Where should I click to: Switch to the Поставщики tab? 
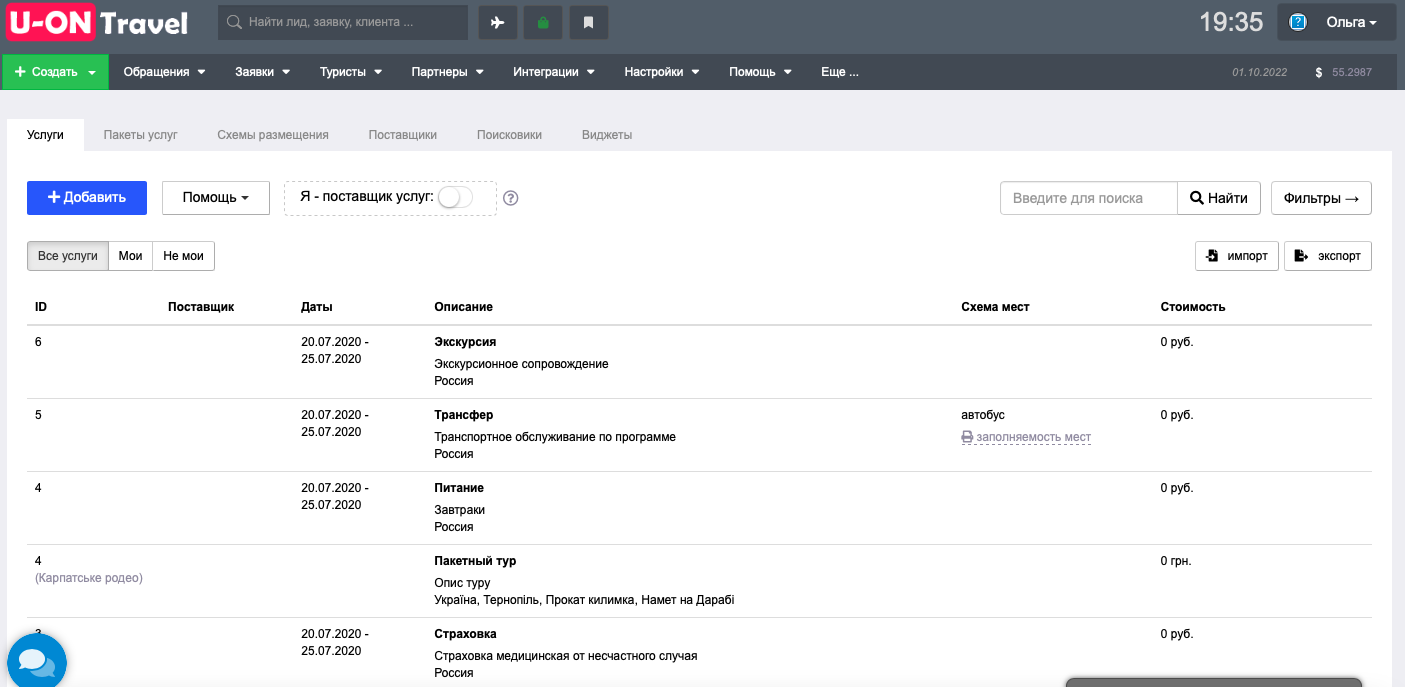[x=402, y=134]
